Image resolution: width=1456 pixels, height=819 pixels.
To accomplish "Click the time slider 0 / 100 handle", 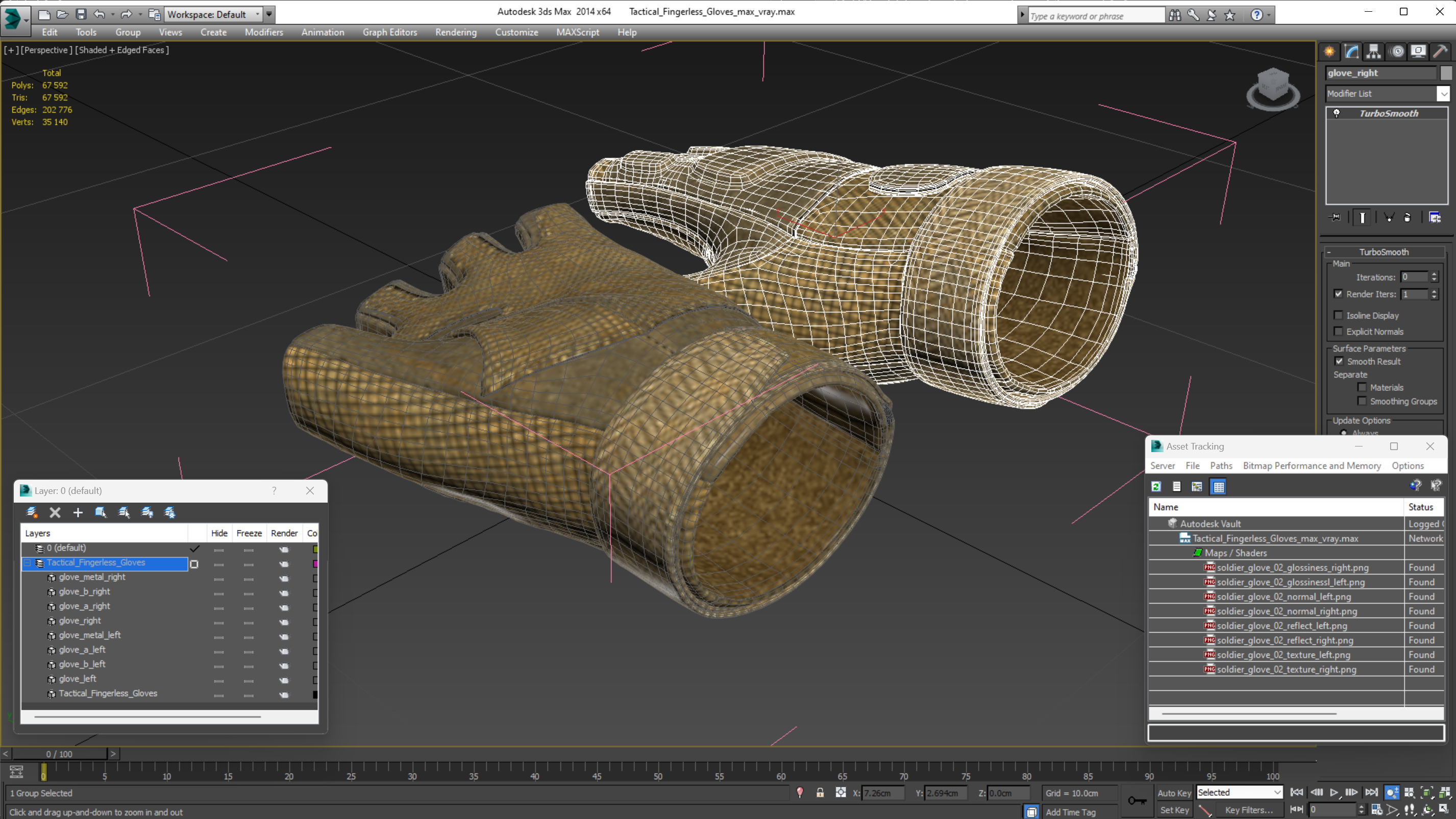I will (59, 754).
